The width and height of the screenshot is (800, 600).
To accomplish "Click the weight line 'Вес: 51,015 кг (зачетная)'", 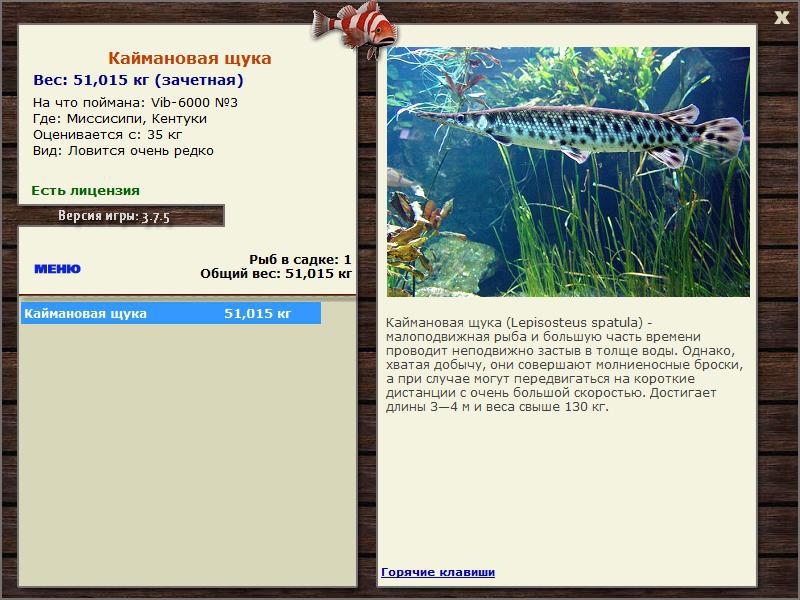I will pyautogui.click(x=138, y=80).
